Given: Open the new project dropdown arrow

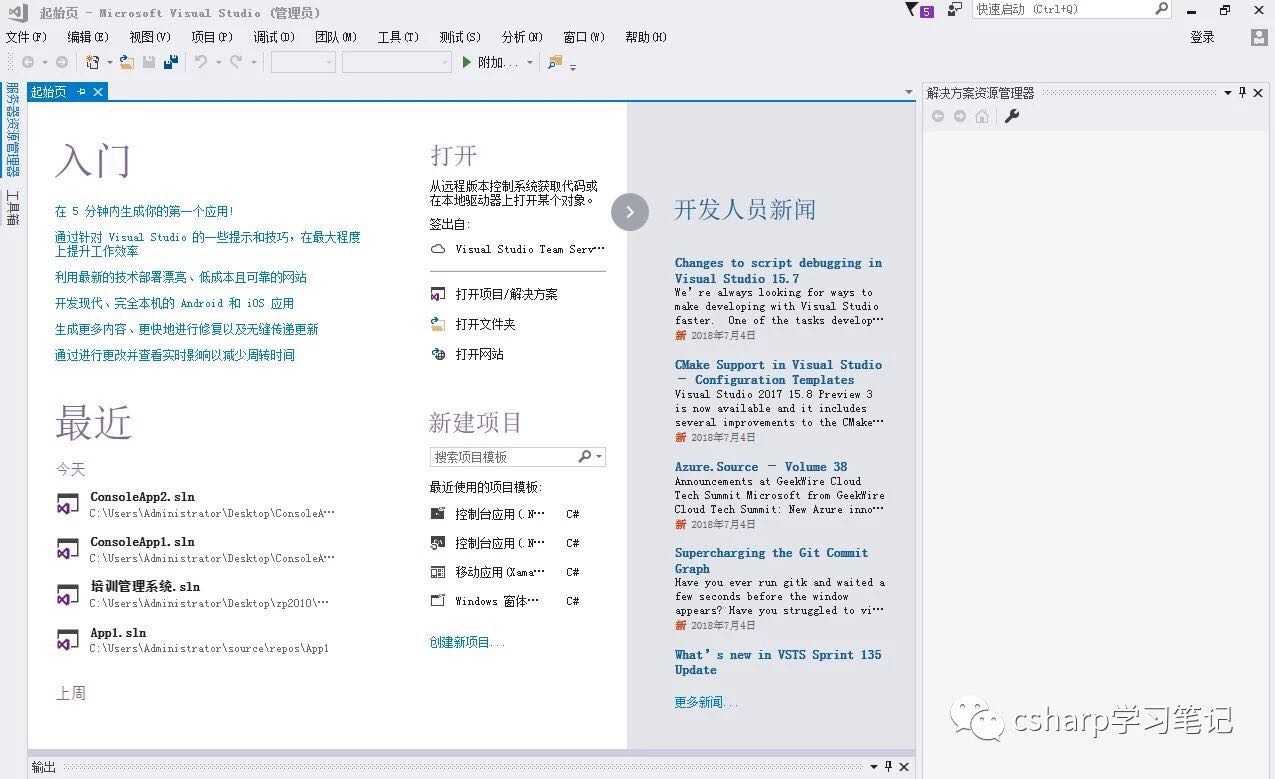Looking at the screenshot, I should pos(110,62).
